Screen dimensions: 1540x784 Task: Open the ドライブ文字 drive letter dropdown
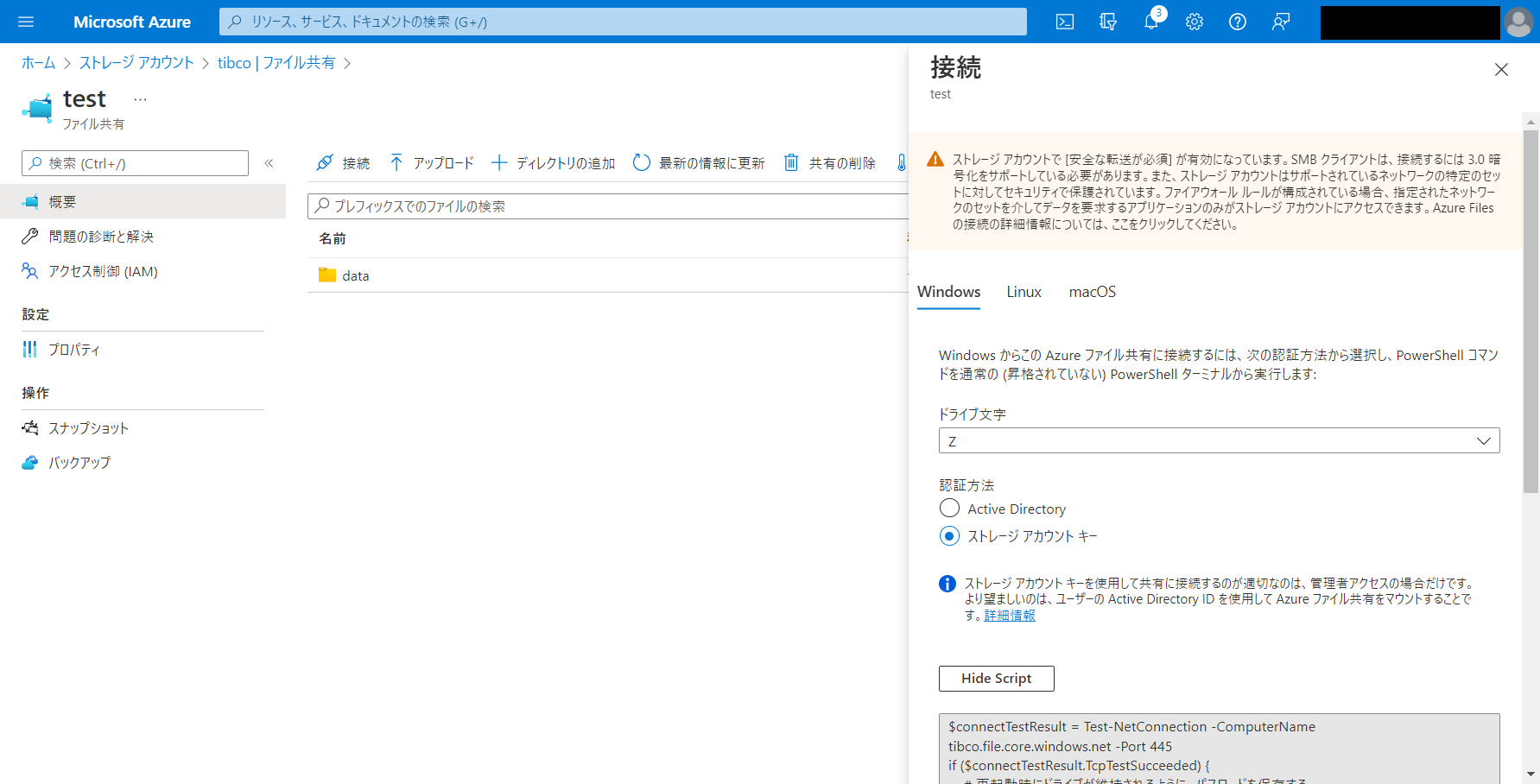(x=1219, y=440)
